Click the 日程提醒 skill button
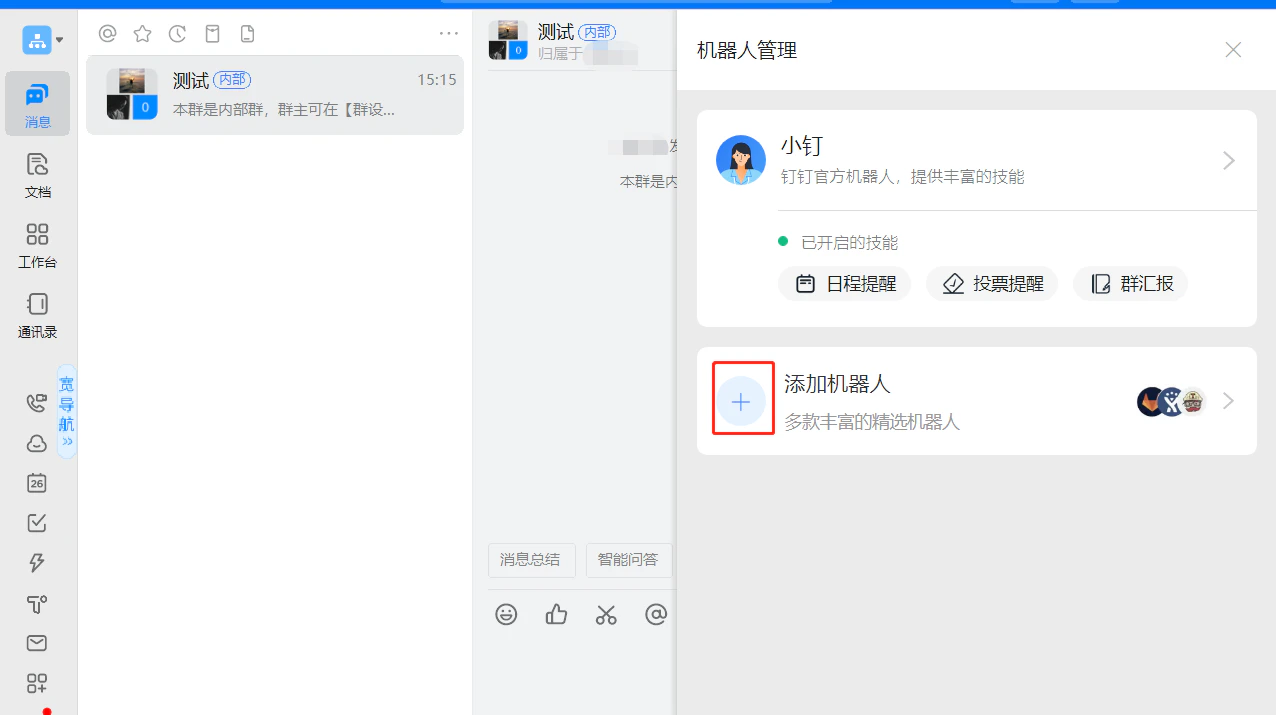This screenshot has width=1276, height=715. tap(845, 284)
